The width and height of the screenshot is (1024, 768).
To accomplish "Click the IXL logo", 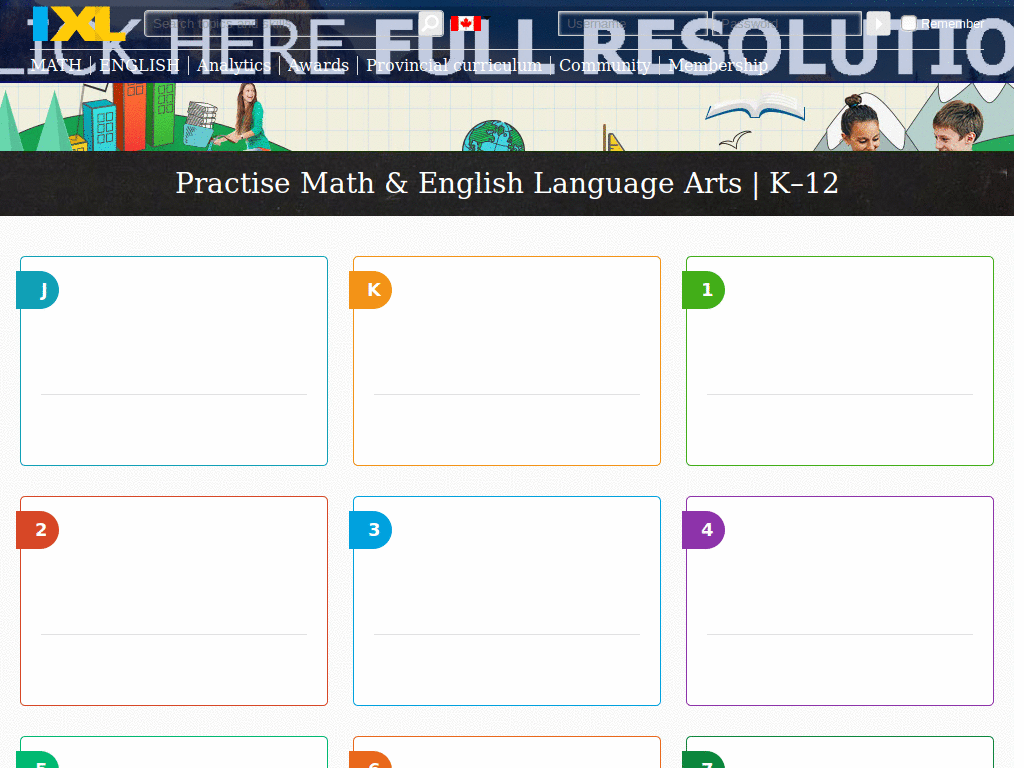I will pos(79,24).
